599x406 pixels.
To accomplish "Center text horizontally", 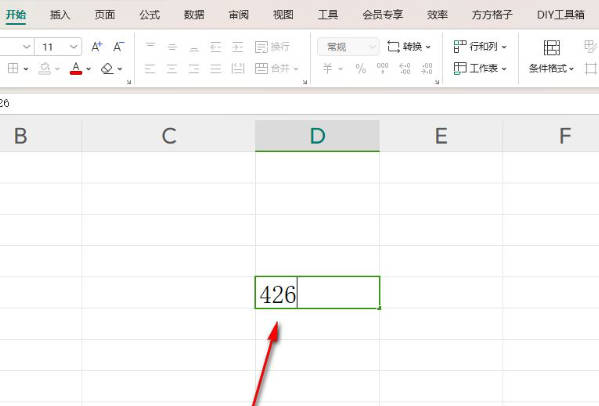I will tap(172, 69).
